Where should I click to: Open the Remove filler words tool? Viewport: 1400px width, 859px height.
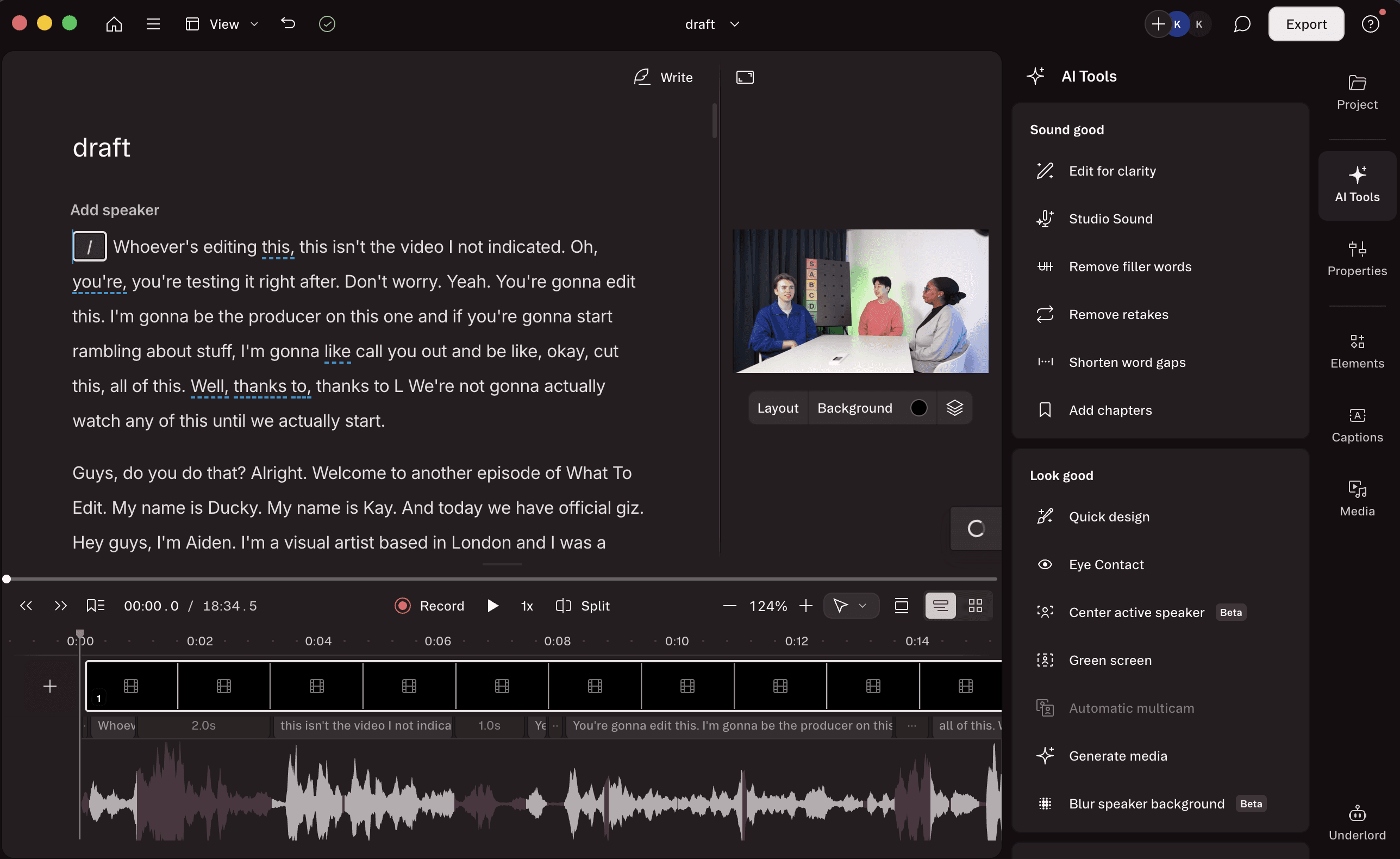click(1129, 266)
